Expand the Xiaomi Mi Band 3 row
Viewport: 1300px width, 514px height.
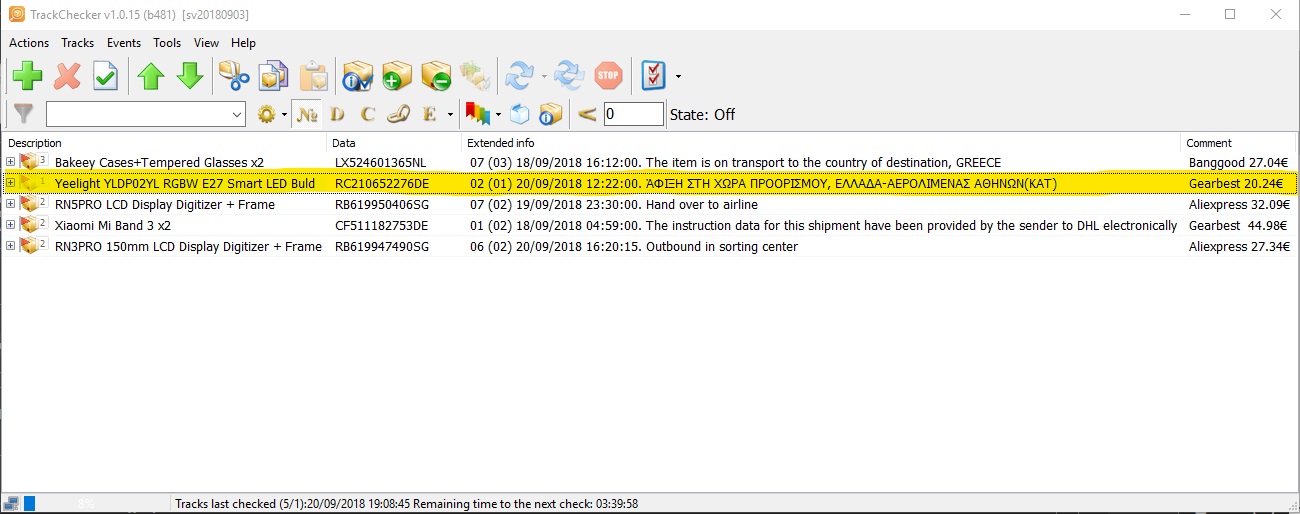pyautogui.click(x=11, y=226)
